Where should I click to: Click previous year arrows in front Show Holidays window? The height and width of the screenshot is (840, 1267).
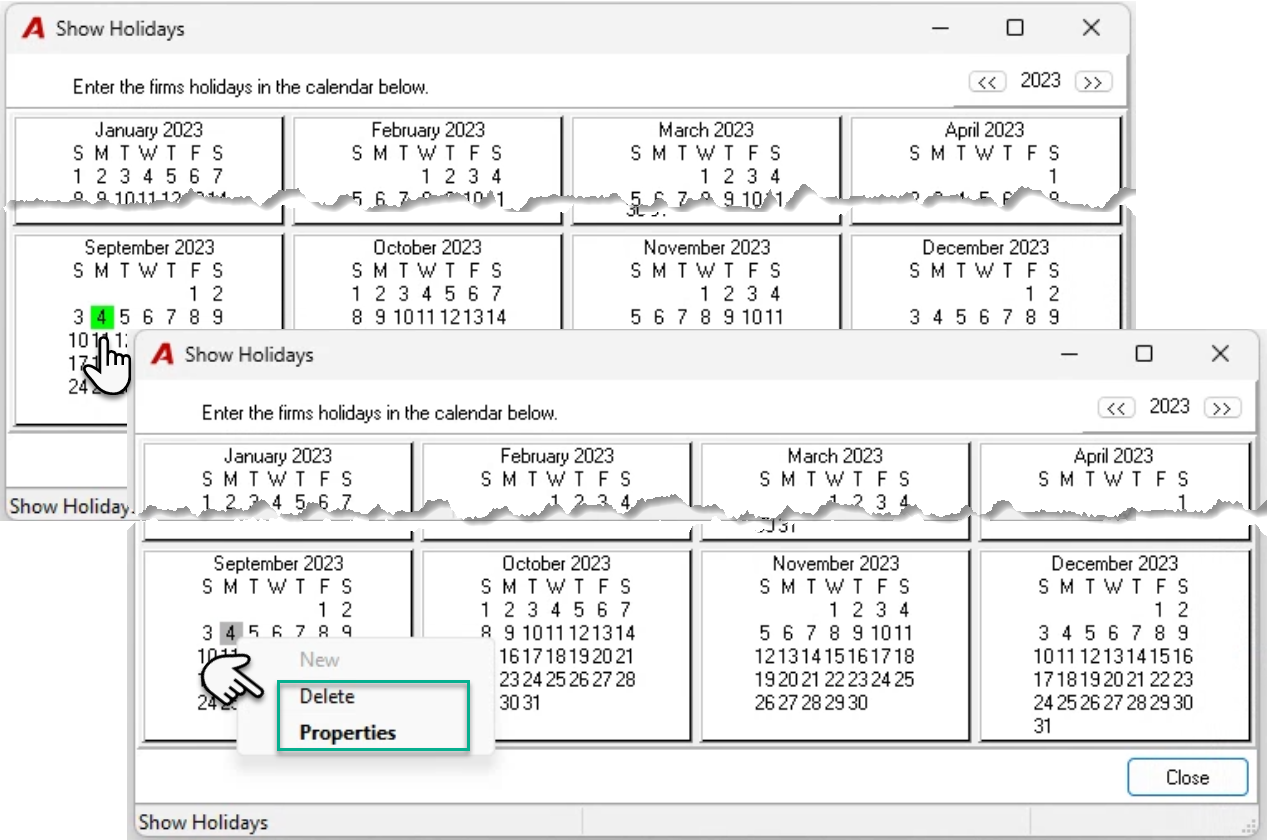tap(1116, 408)
